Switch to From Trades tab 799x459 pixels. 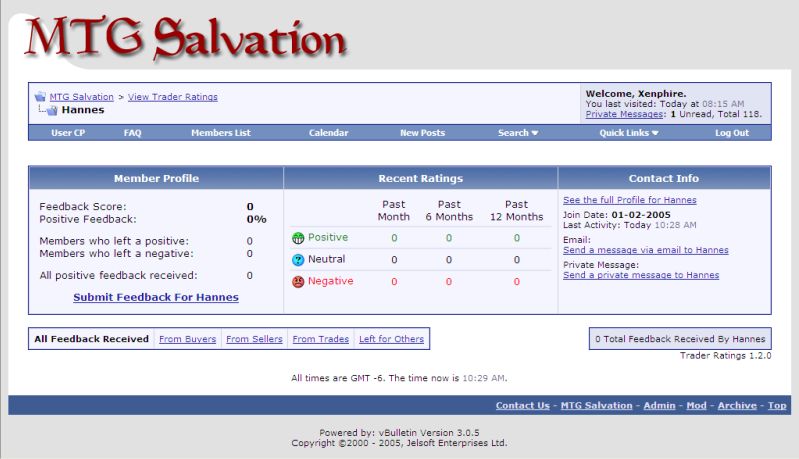(321, 339)
